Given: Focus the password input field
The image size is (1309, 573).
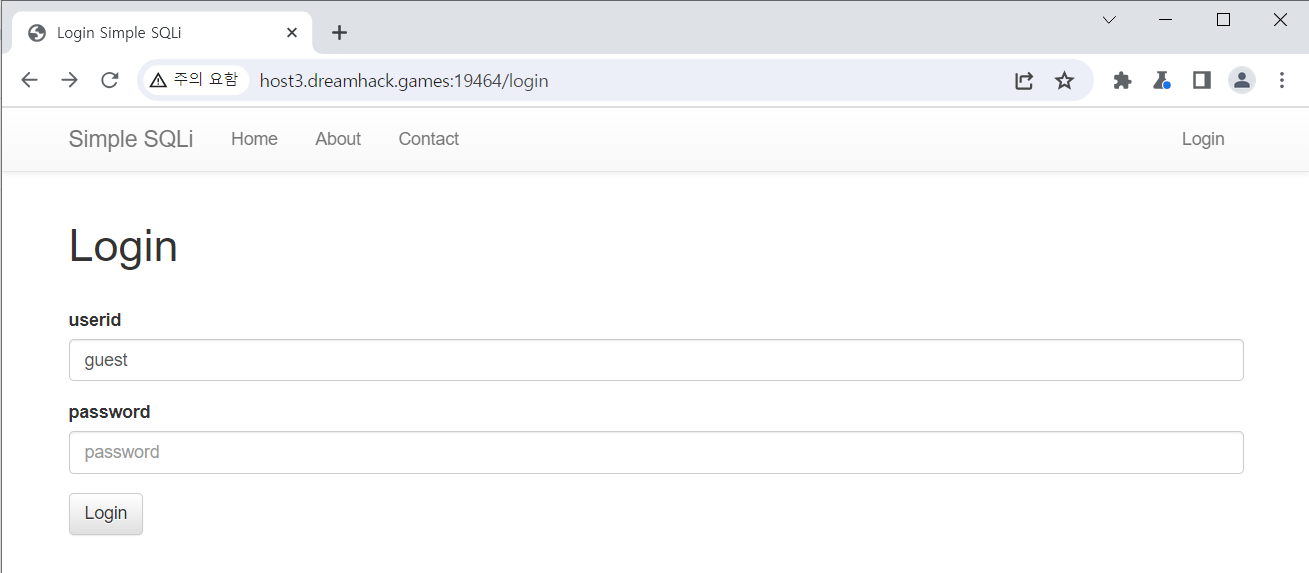Looking at the screenshot, I should [656, 452].
